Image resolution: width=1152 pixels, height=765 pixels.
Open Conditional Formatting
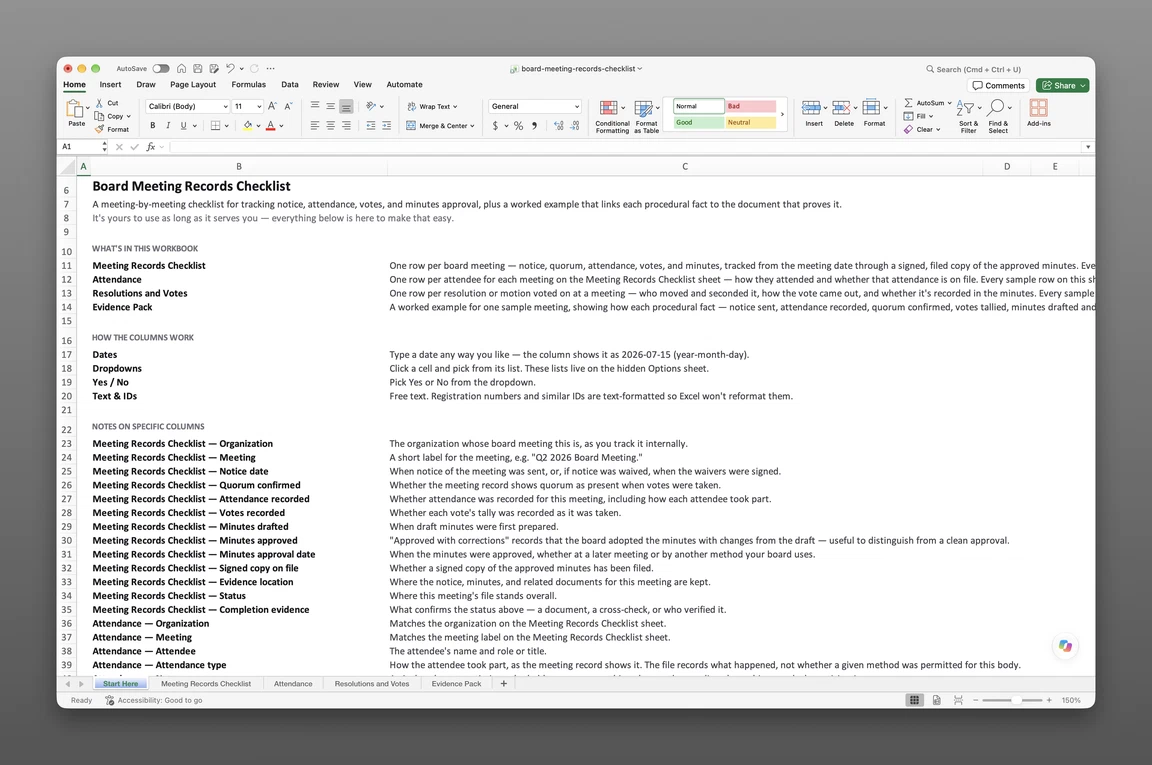pyautogui.click(x=612, y=116)
